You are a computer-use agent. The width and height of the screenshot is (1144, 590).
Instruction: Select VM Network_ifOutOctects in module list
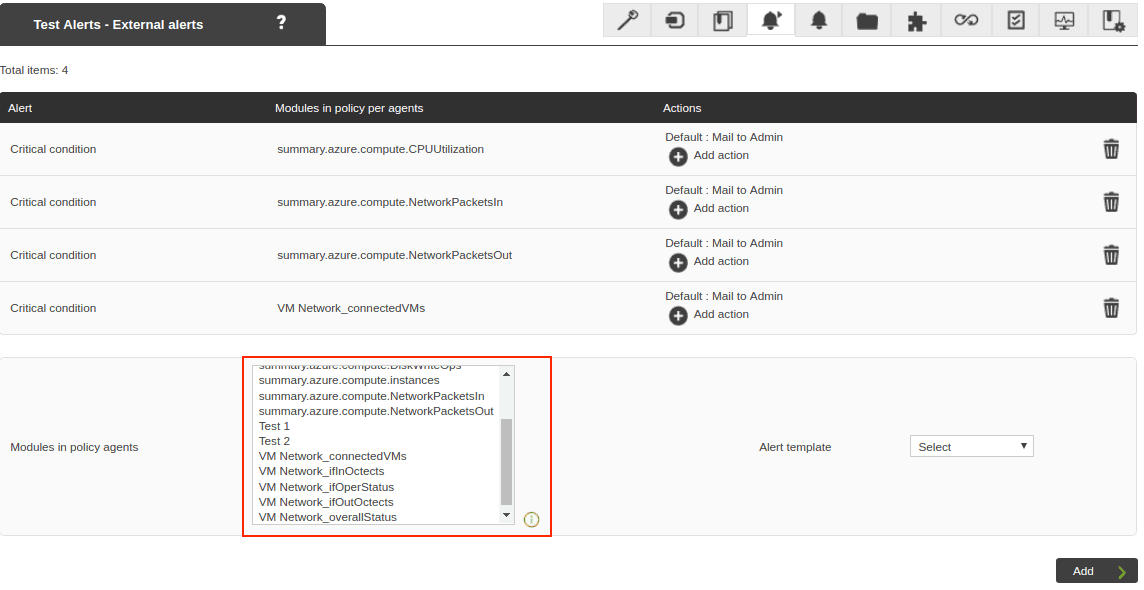tap(326, 502)
